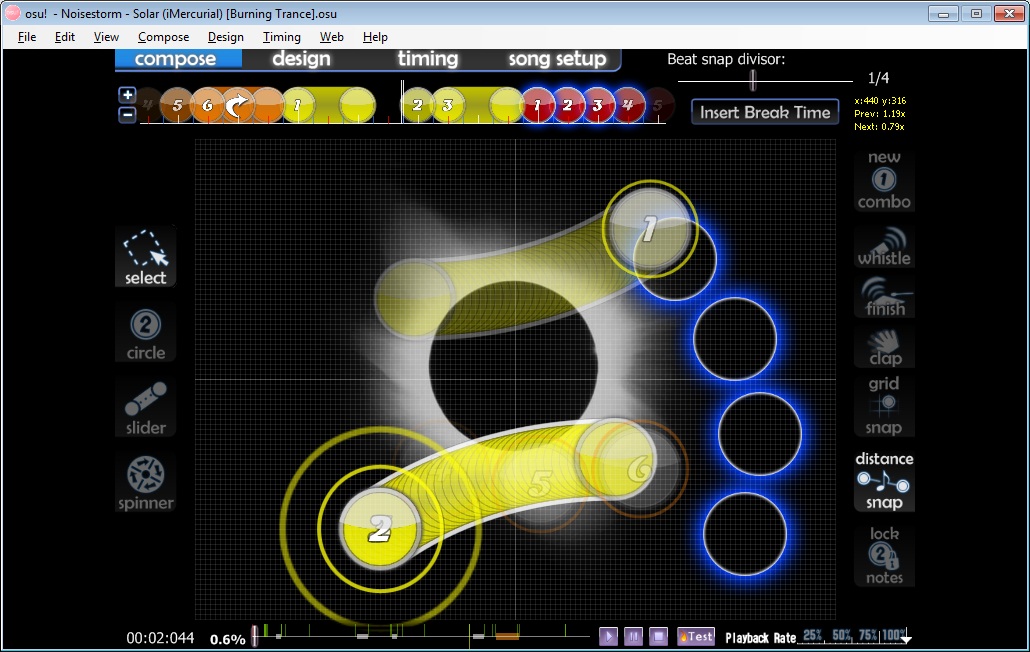Launch Test mode
The height and width of the screenshot is (652, 1030).
click(x=696, y=636)
